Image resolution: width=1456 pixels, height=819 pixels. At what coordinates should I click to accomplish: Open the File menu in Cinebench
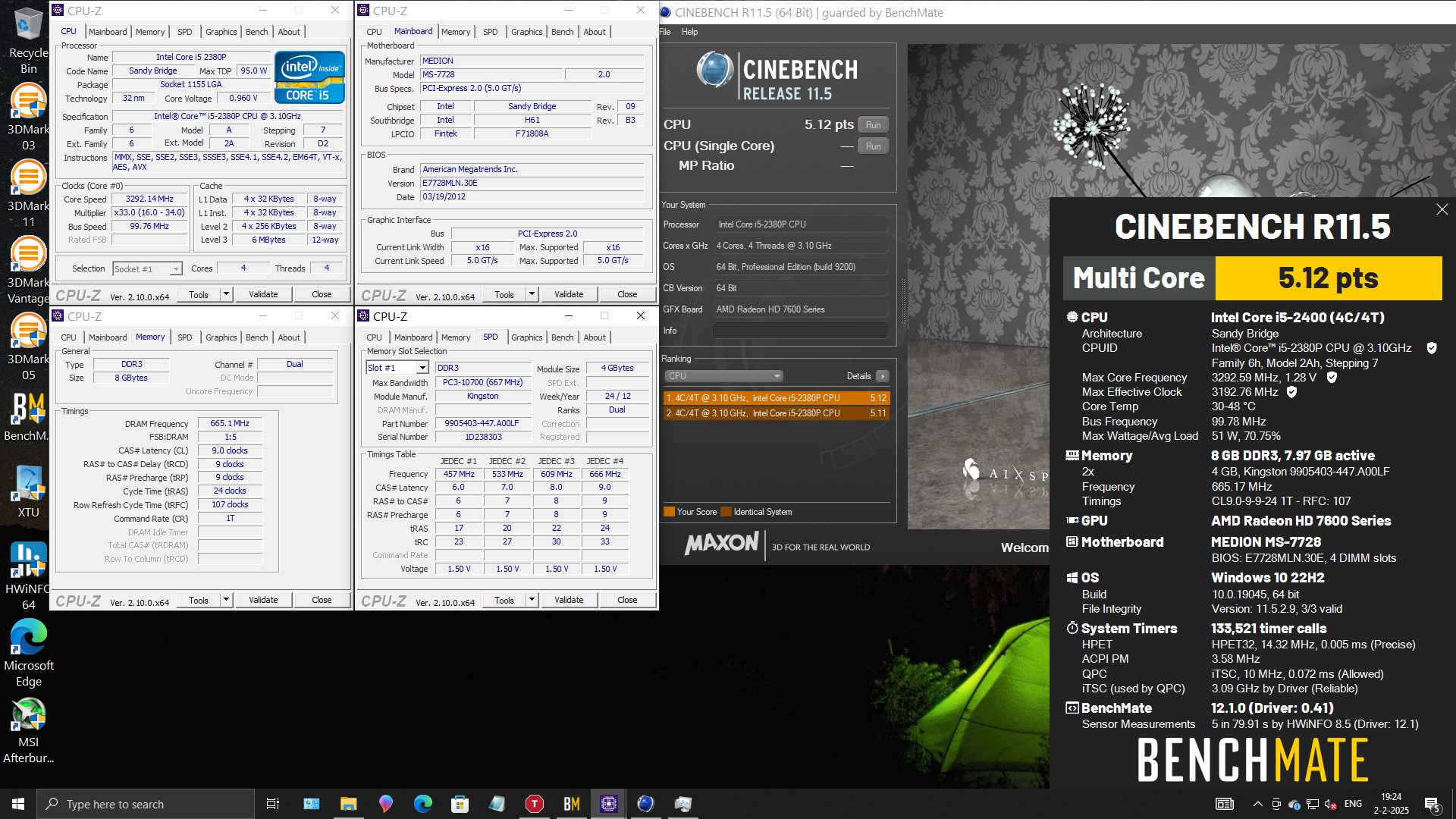(665, 32)
